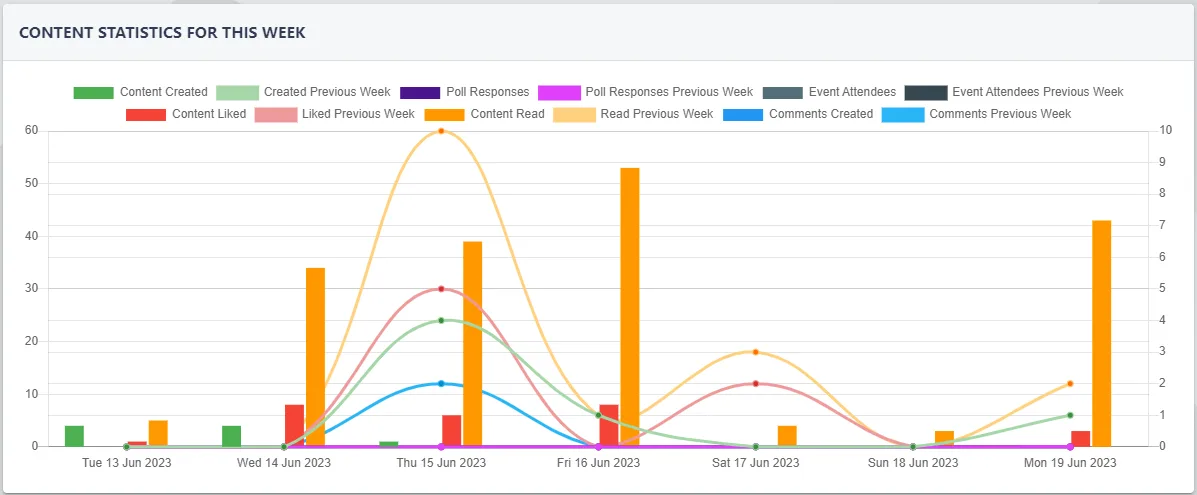Click the Sat 17 Jun 2023 axis label

pos(756,463)
